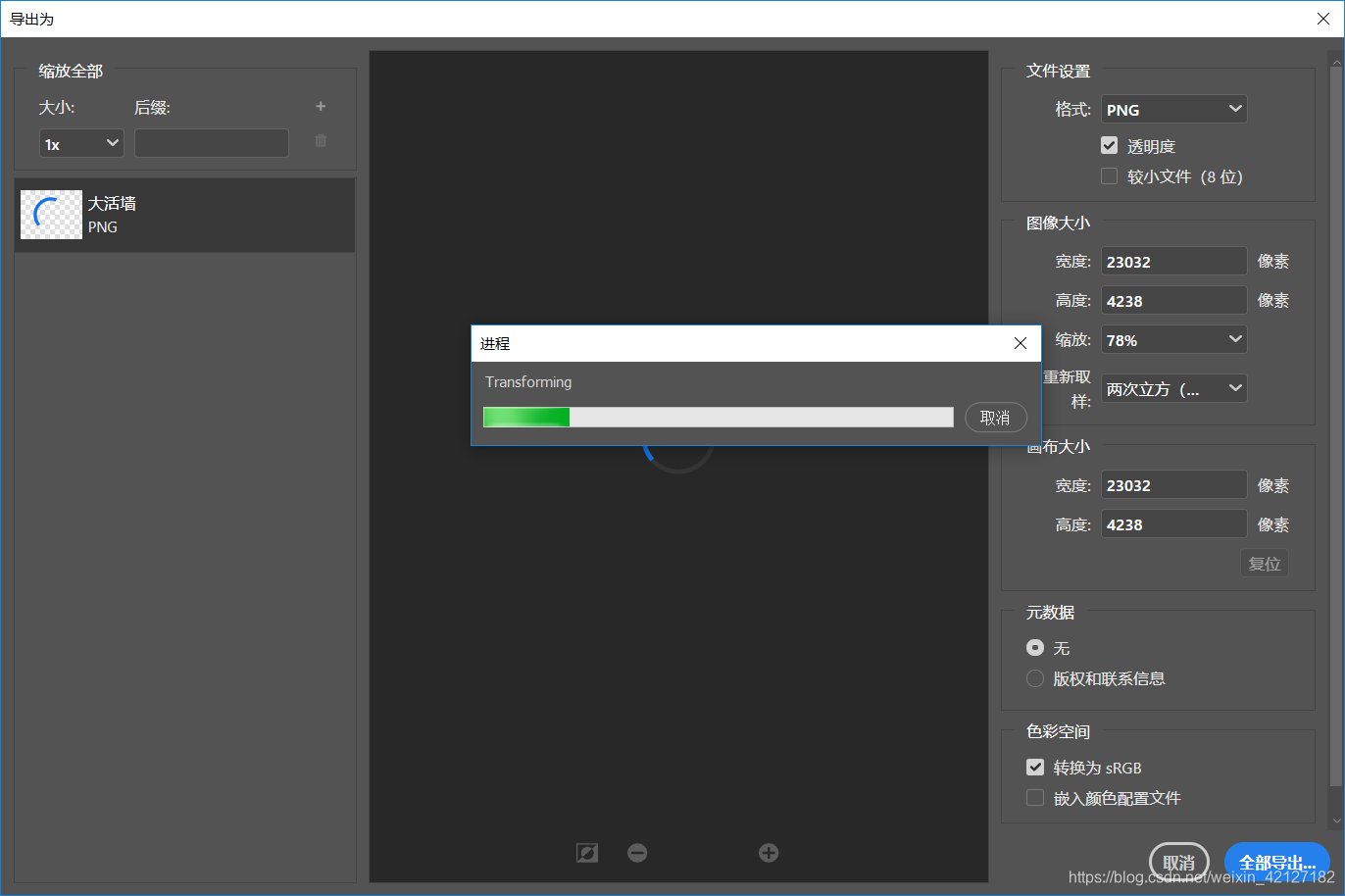Screen dimensions: 1345x896
Task: Click image size 高度 field 4238
Action: [x=1174, y=300]
